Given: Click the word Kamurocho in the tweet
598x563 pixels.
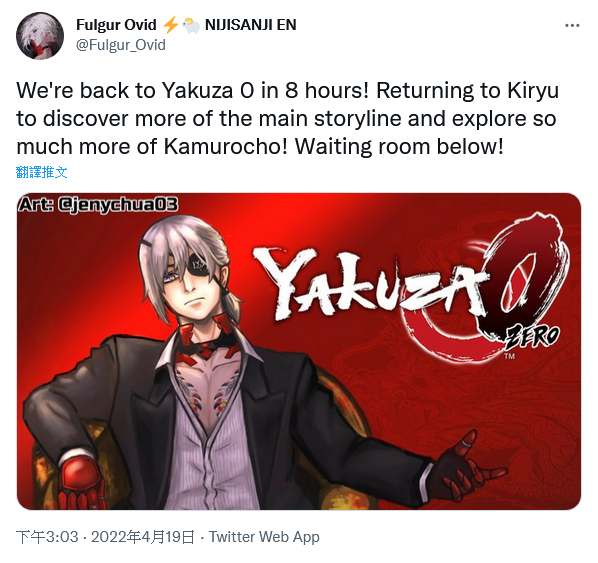Looking at the screenshot, I should pyautogui.click(x=225, y=146).
